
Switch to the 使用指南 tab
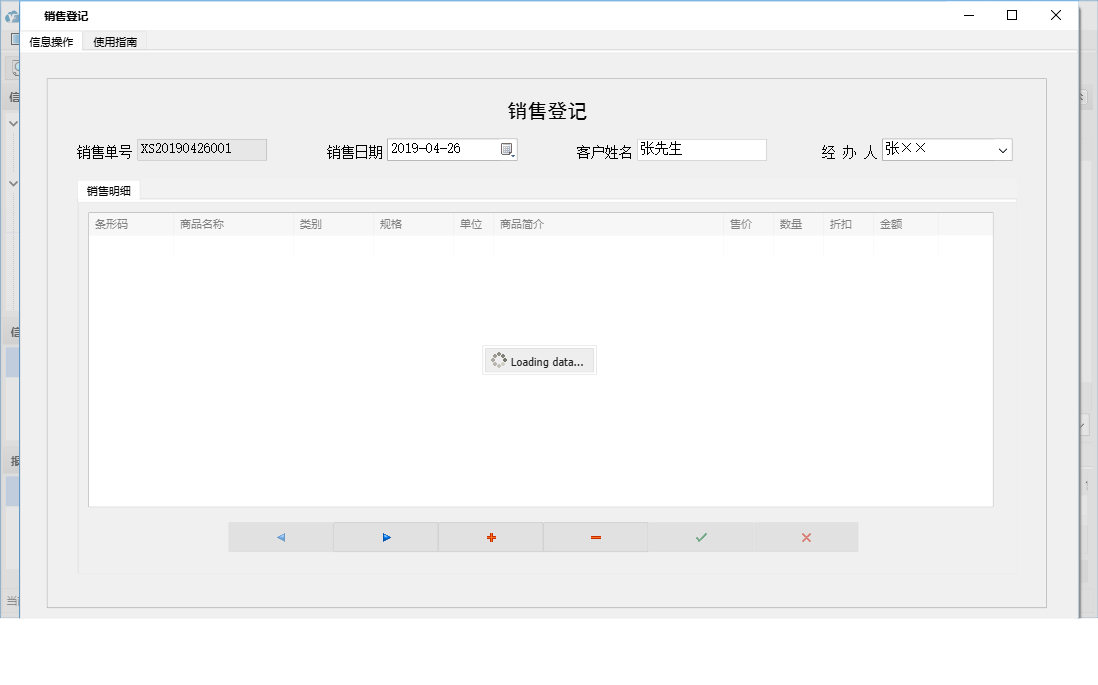click(114, 42)
